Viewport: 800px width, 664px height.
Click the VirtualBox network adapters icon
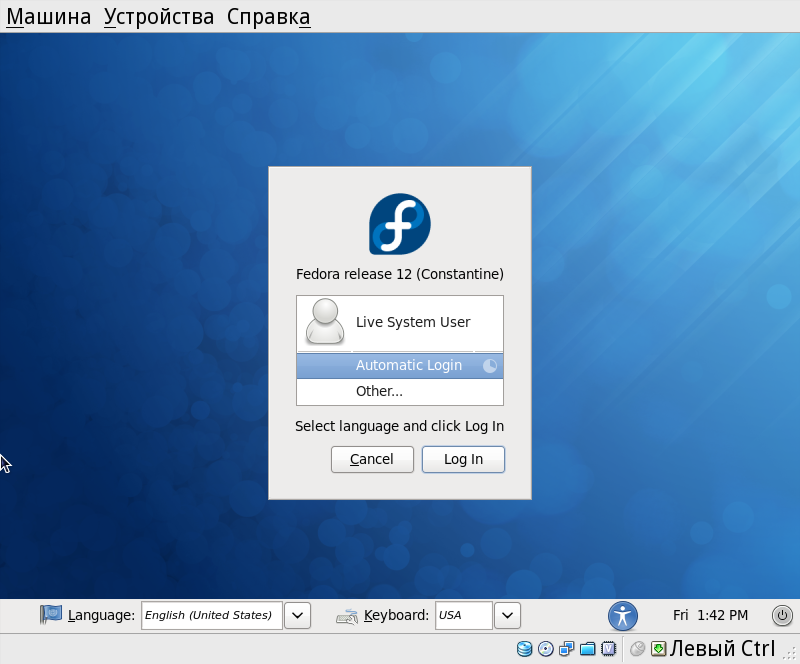click(x=567, y=649)
